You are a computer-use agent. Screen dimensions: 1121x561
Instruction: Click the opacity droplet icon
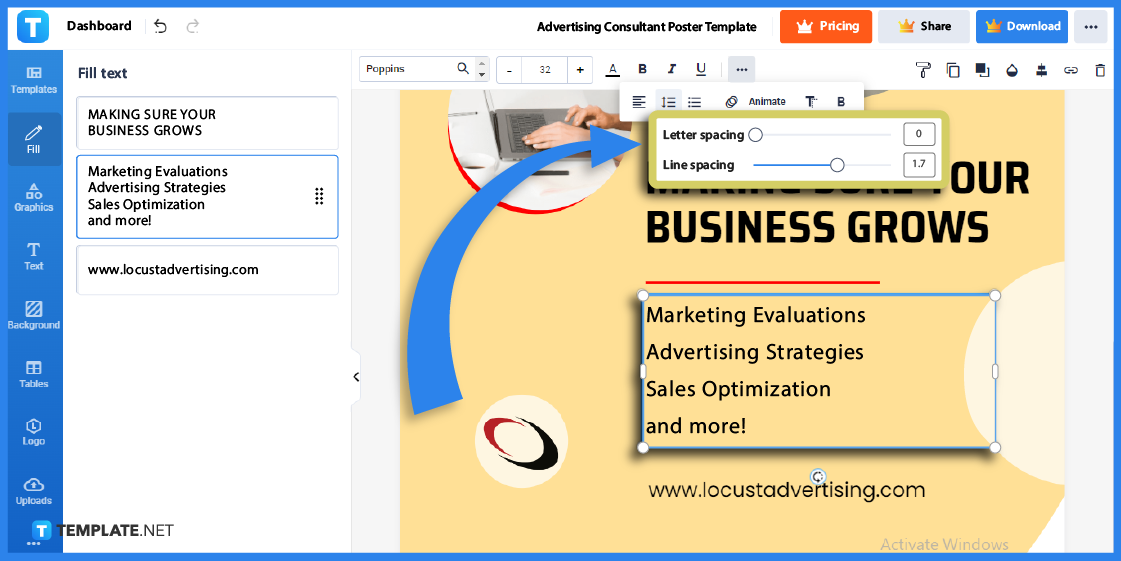(1012, 70)
